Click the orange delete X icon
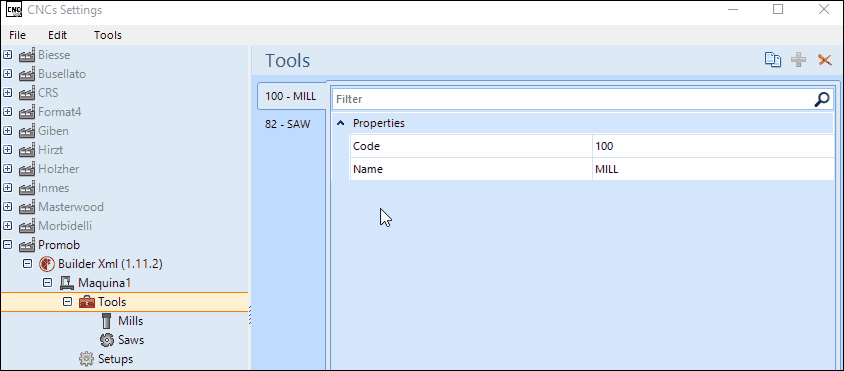This screenshot has height=371, width=844. pyautogui.click(x=825, y=60)
